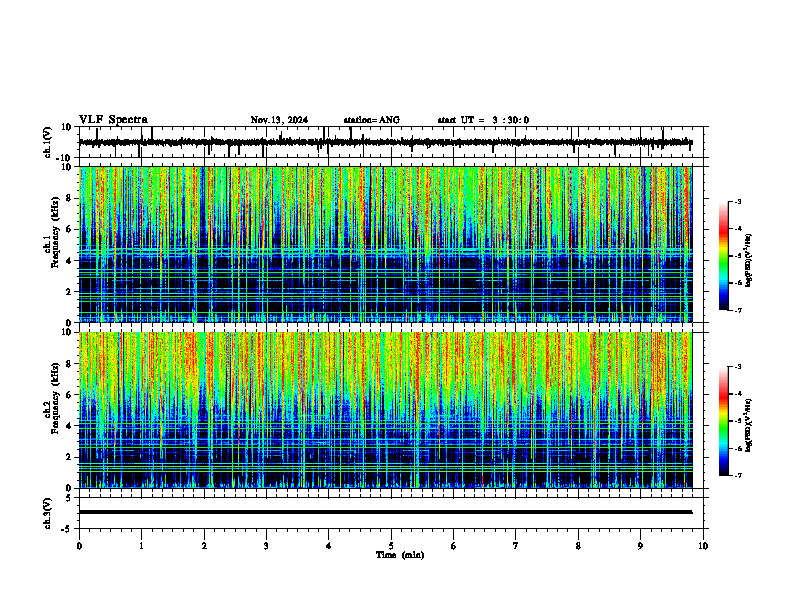Viewport: 792px width, 612px height.
Task: Click time axis tick label '2' at bottom
Action: pyautogui.click(x=204, y=546)
